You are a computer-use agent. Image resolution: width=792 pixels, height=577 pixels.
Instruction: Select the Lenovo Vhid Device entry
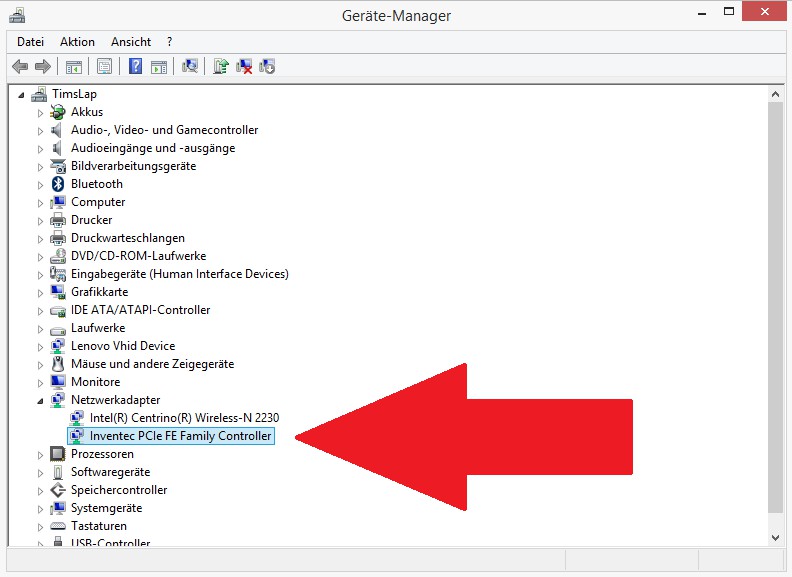(122, 346)
